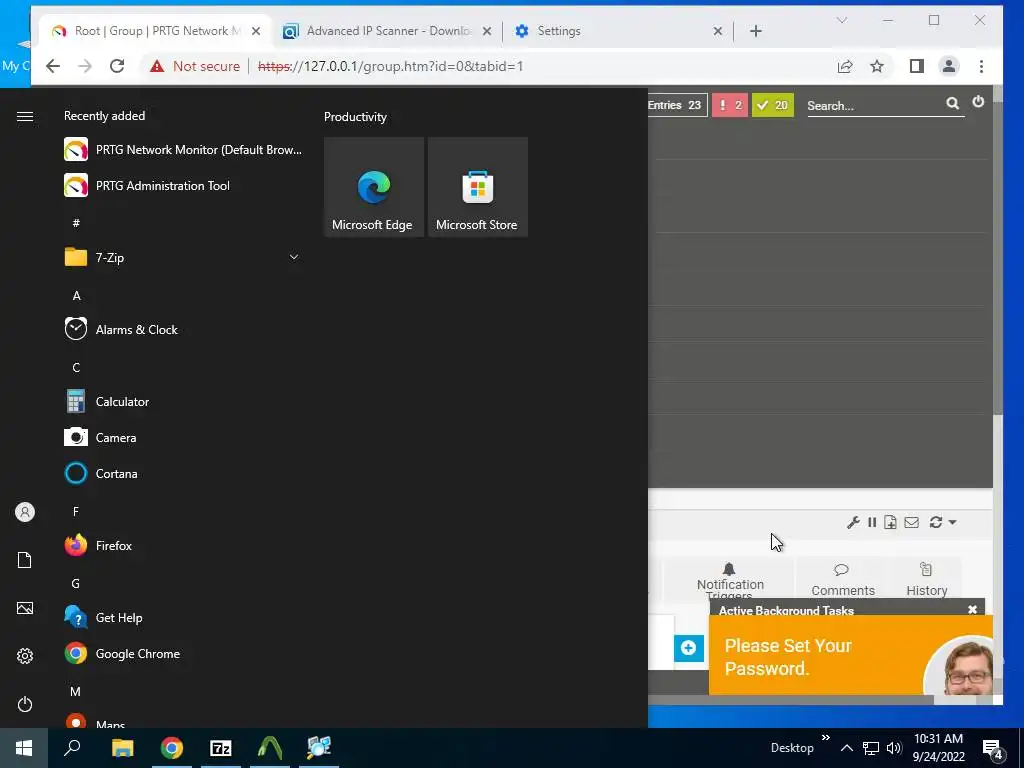Screen dimensions: 1024x768
Task: Click the volume speaker tray icon
Action: tap(893, 748)
